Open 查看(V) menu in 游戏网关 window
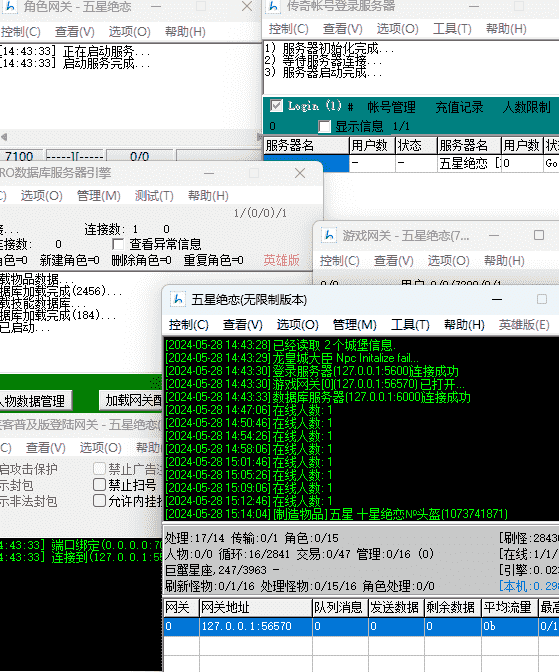 394,261
